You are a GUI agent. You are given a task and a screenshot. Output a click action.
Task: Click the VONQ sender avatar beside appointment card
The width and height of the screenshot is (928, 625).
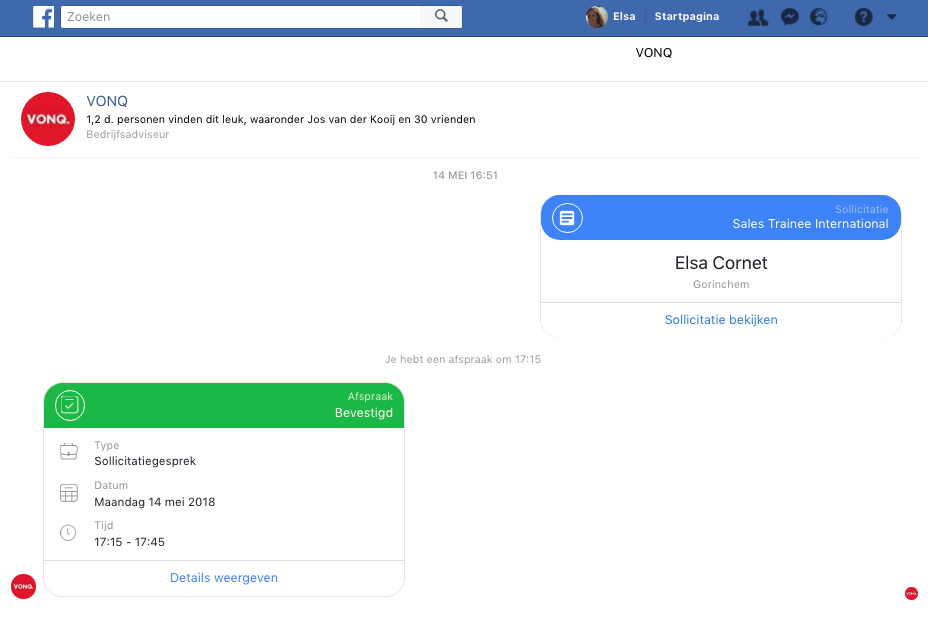(24, 587)
